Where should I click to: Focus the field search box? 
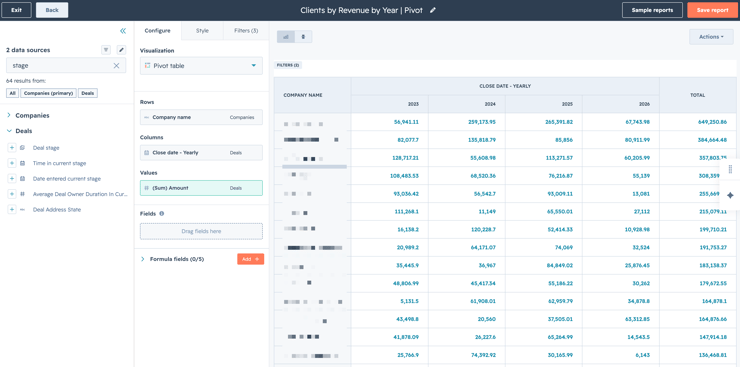(x=66, y=66)
